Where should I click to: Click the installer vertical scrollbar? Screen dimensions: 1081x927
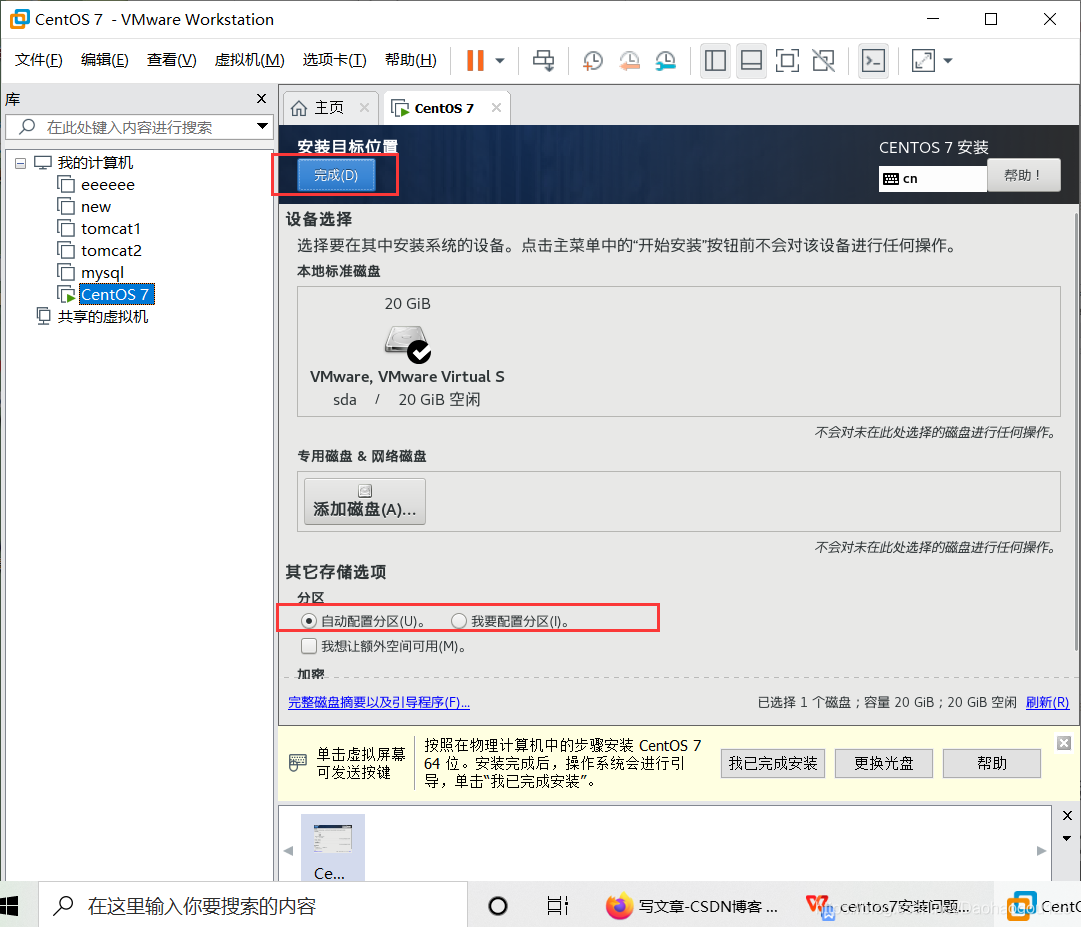point(1076,431)
